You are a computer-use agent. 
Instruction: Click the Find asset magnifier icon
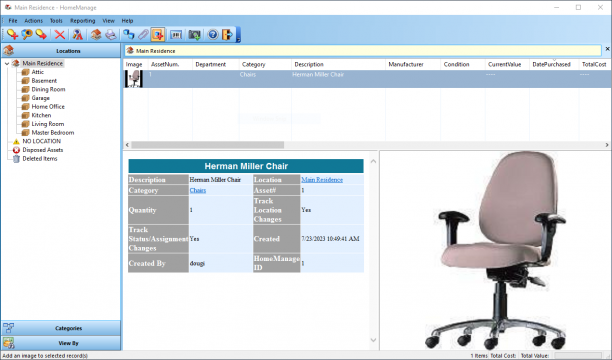[27, 35]
